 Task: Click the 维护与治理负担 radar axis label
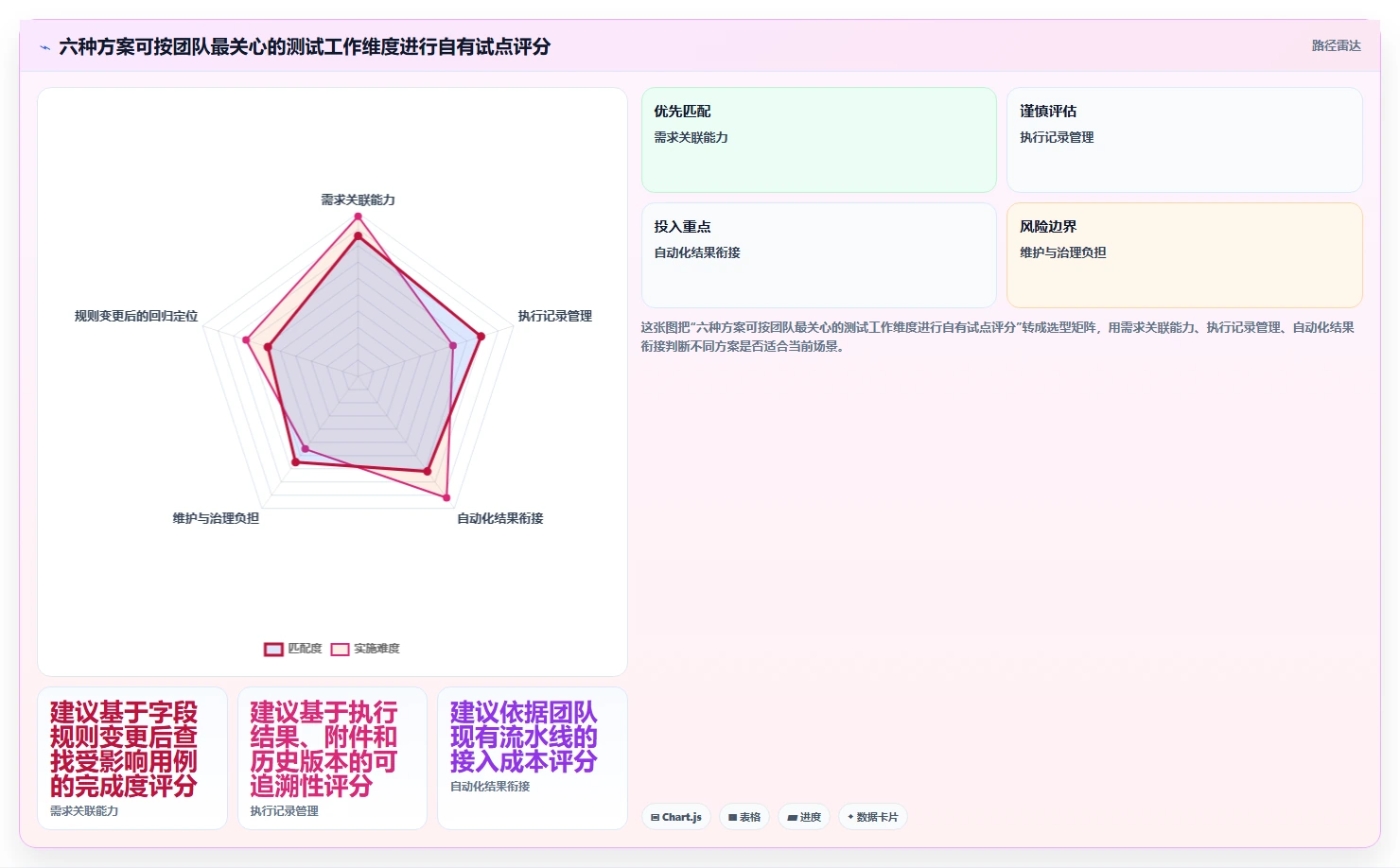[x=216, y=518]
